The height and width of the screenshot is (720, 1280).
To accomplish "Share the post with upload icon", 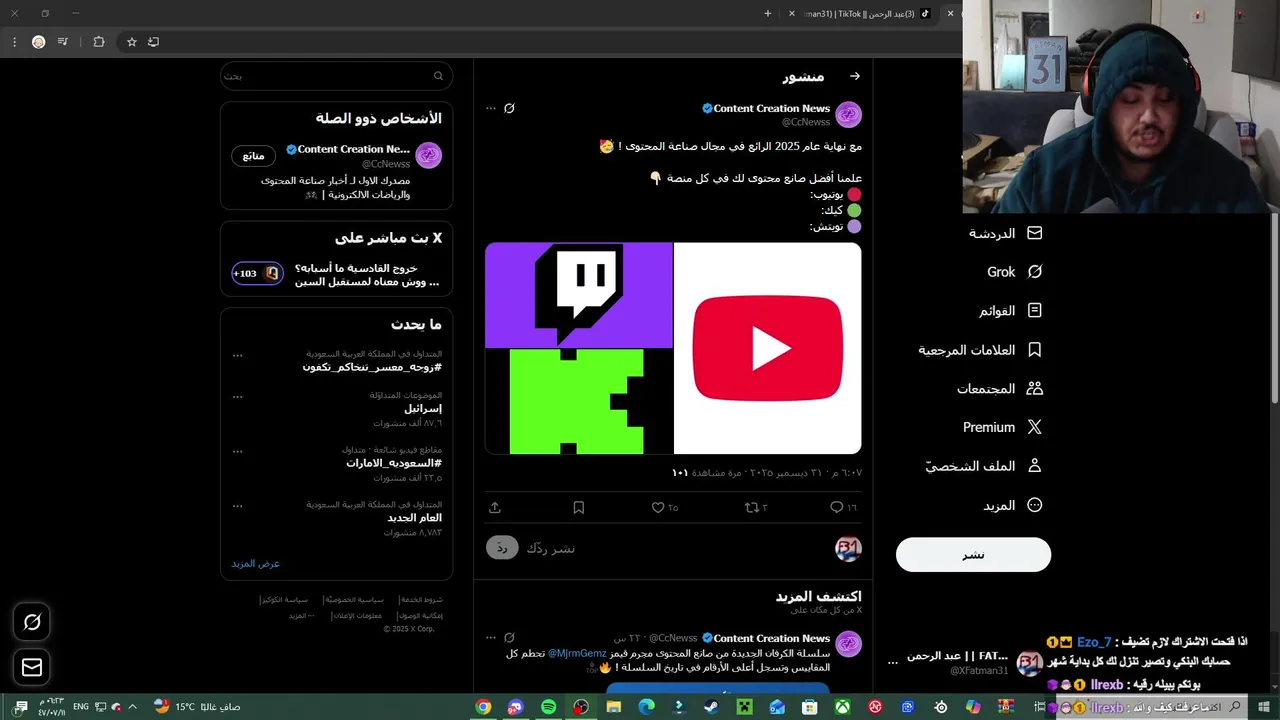I will (495, 507).
